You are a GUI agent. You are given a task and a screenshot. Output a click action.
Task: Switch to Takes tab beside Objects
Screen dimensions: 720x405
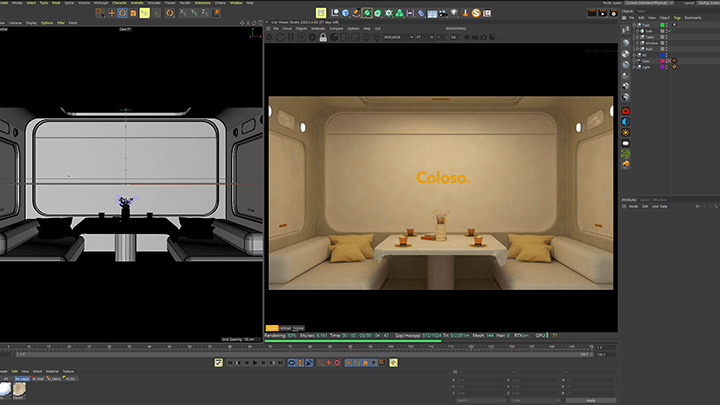(641, 11)
